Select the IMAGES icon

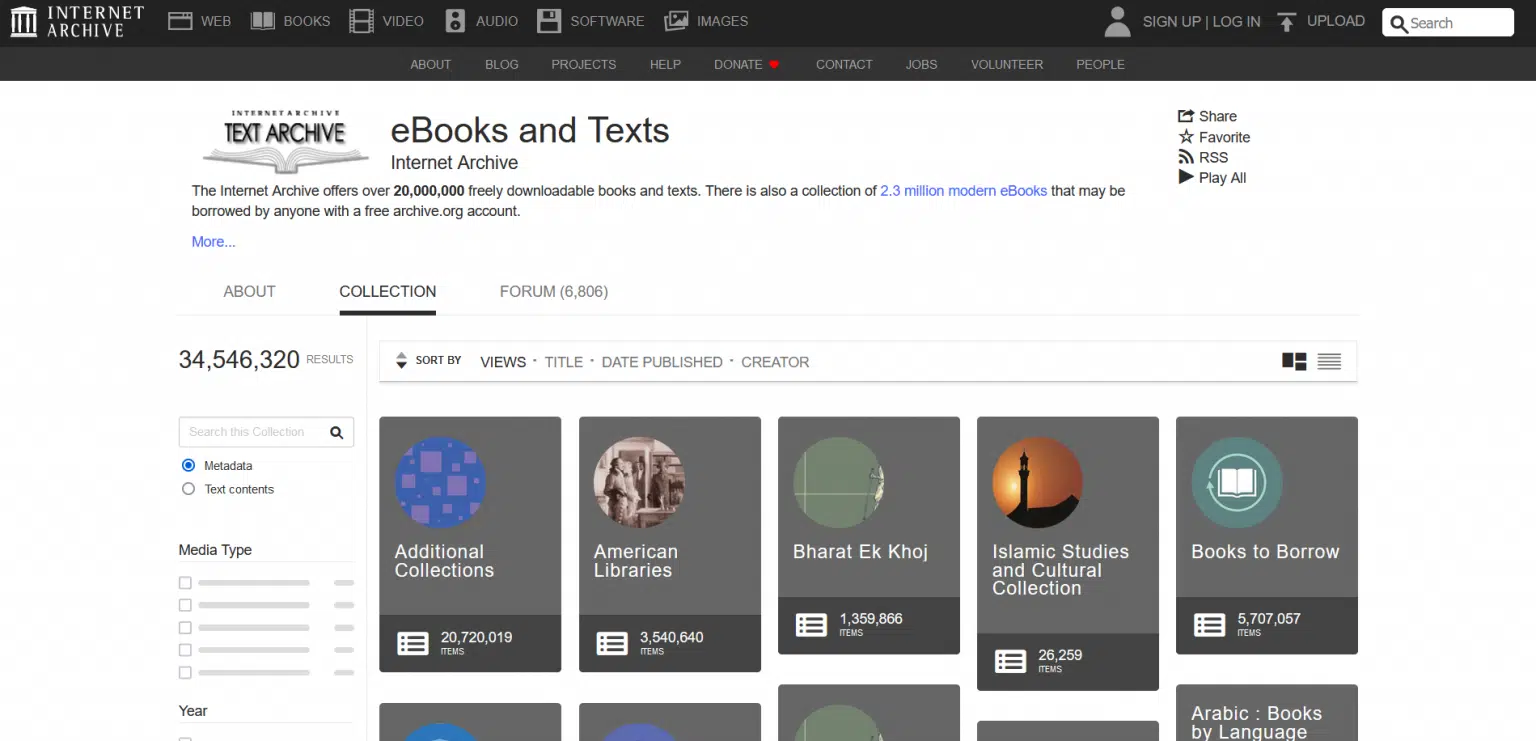[x=677, y=20]
